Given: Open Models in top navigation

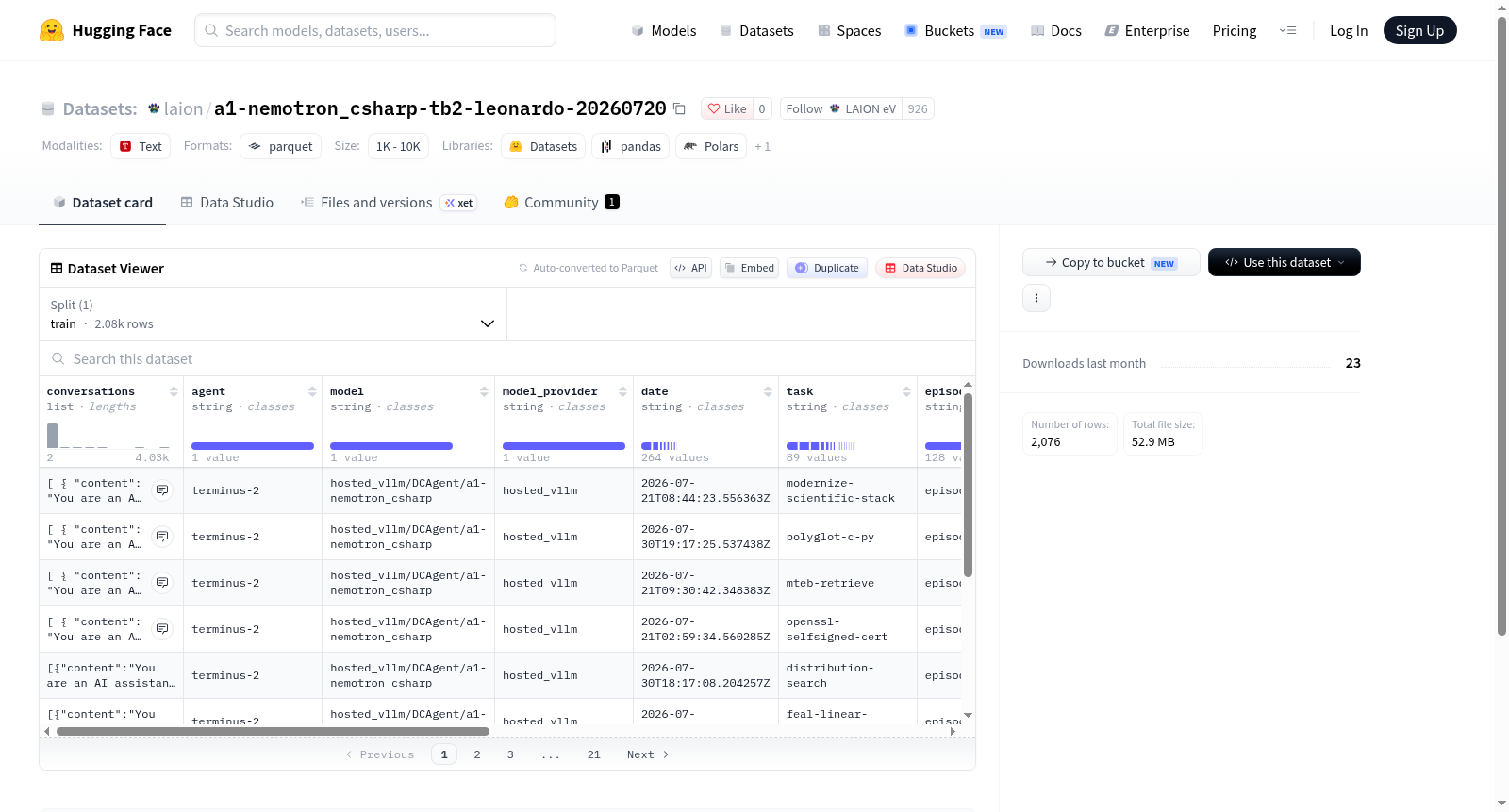Looking at the screenshot, I should point(664,30).
